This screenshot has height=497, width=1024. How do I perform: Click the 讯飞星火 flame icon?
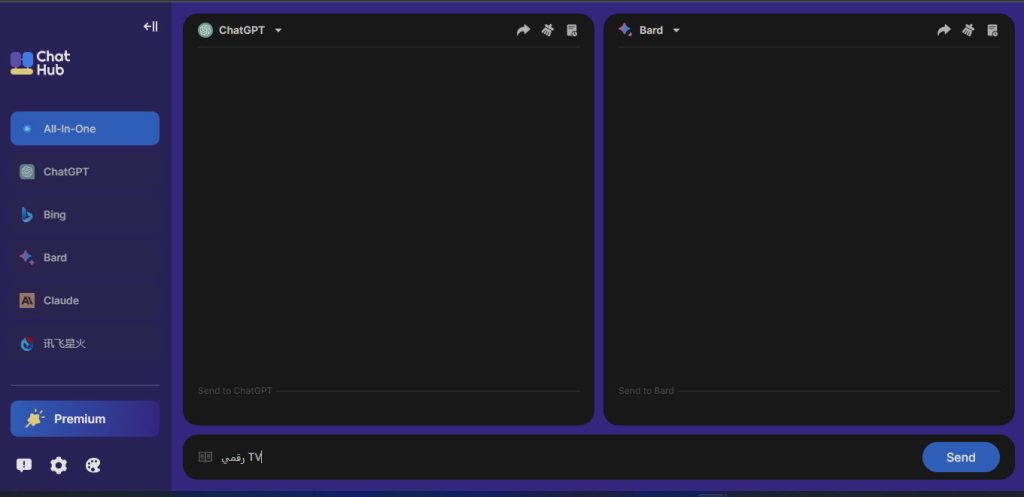[27, 344]
